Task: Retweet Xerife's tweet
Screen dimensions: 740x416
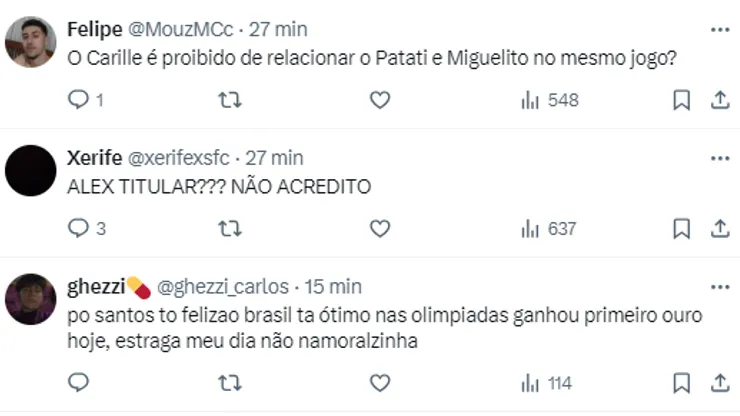Action: (229, 229)
